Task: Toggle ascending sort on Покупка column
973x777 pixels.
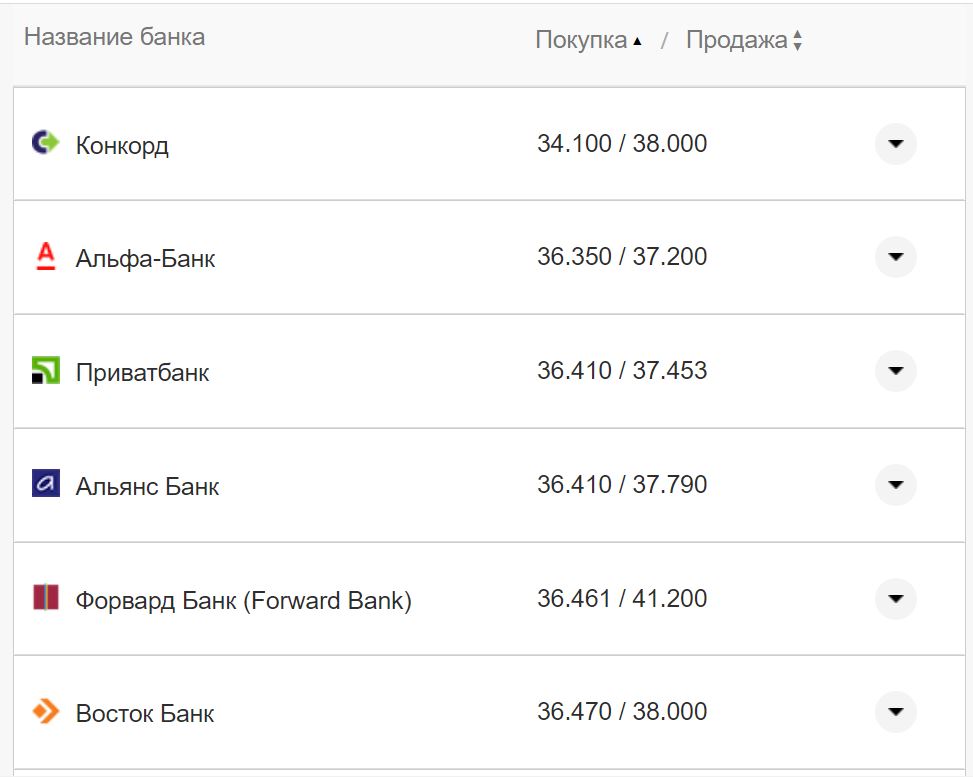Action: 637,38
